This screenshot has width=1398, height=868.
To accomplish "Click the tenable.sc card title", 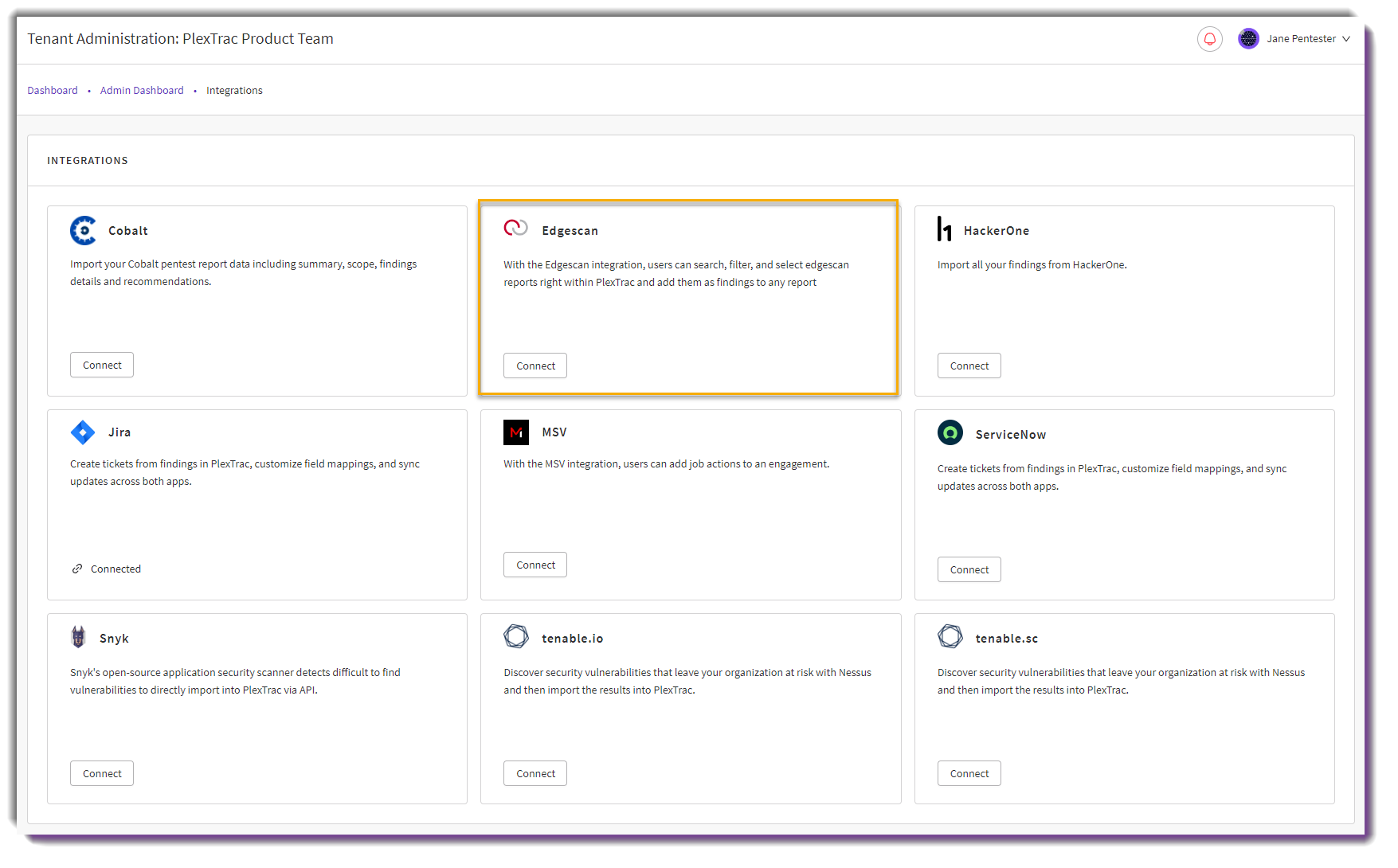I will 1007,639.
